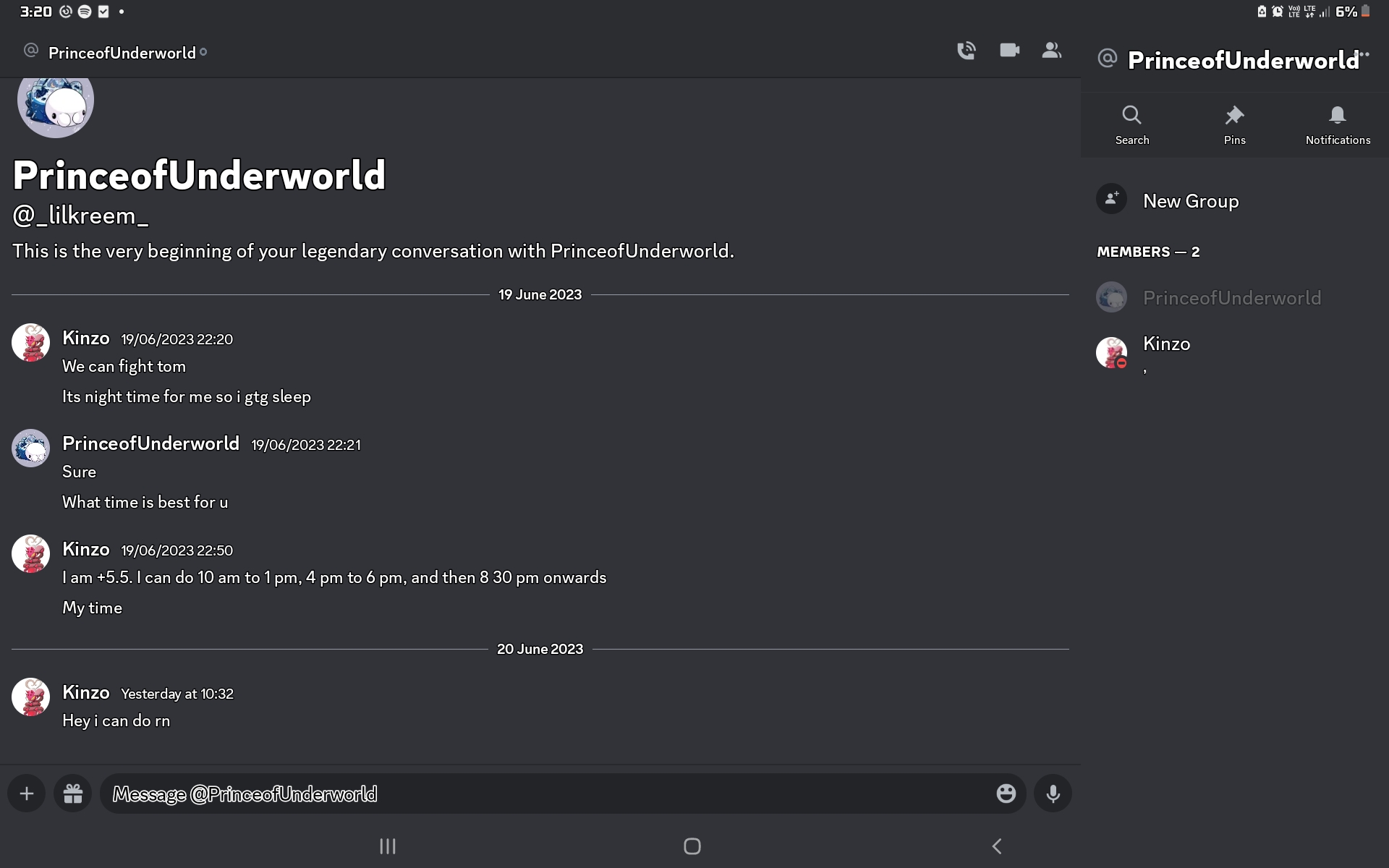1389x868 pixels.
Task: Tap Kinzo's avatar on 22:20 message
Action: click(30, 342)
